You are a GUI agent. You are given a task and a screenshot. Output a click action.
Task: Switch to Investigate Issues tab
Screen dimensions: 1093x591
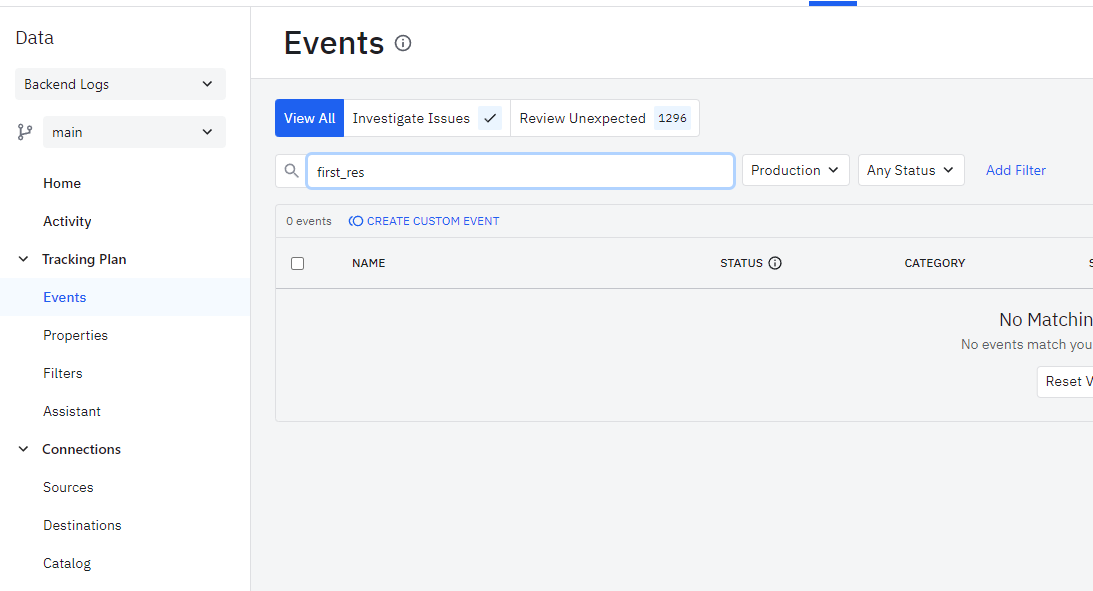coord(427,118)
